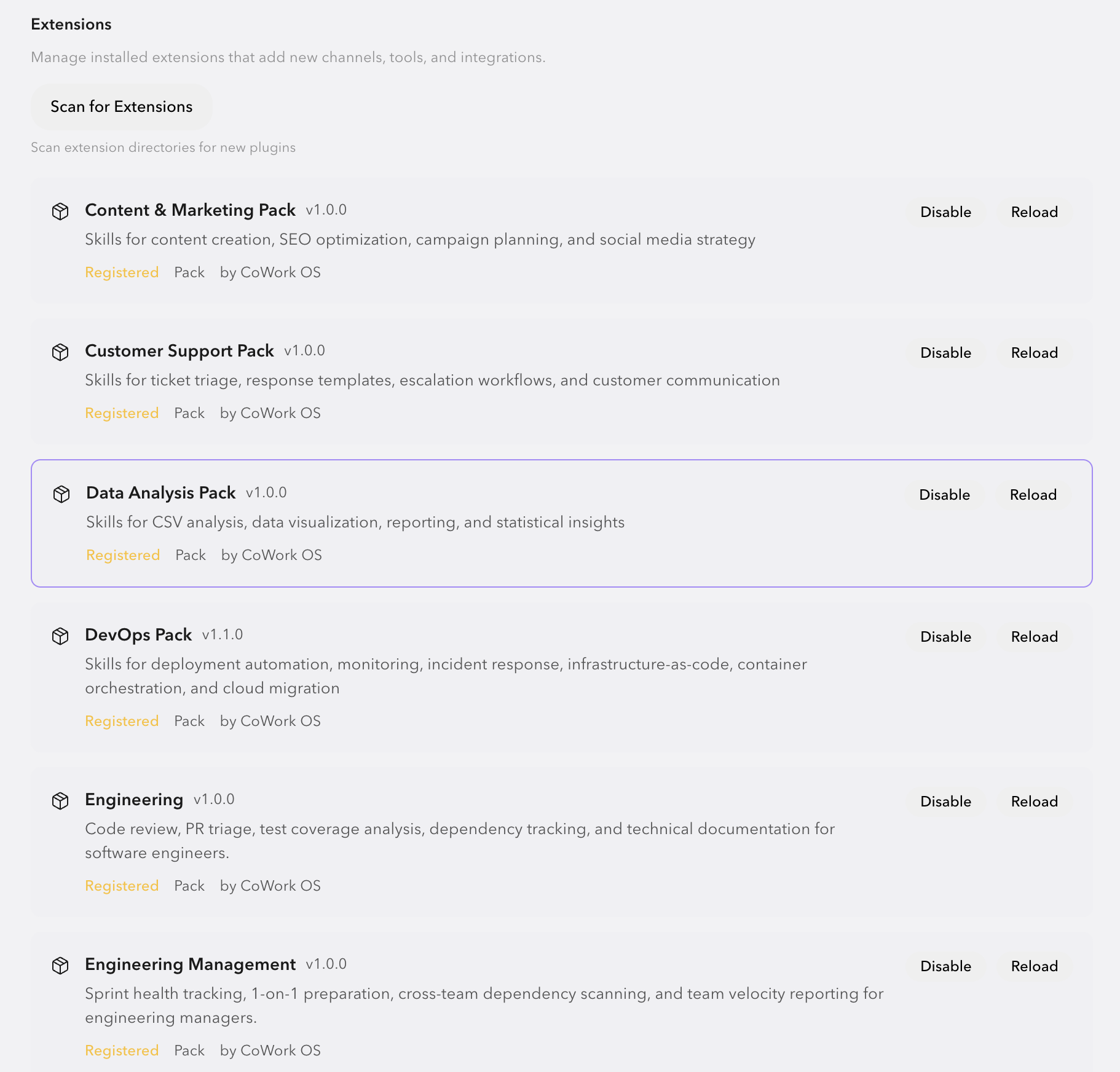Reload the Customer Support Pack
Screen dimensions: 1120x1072
(x=1034, y=352)
